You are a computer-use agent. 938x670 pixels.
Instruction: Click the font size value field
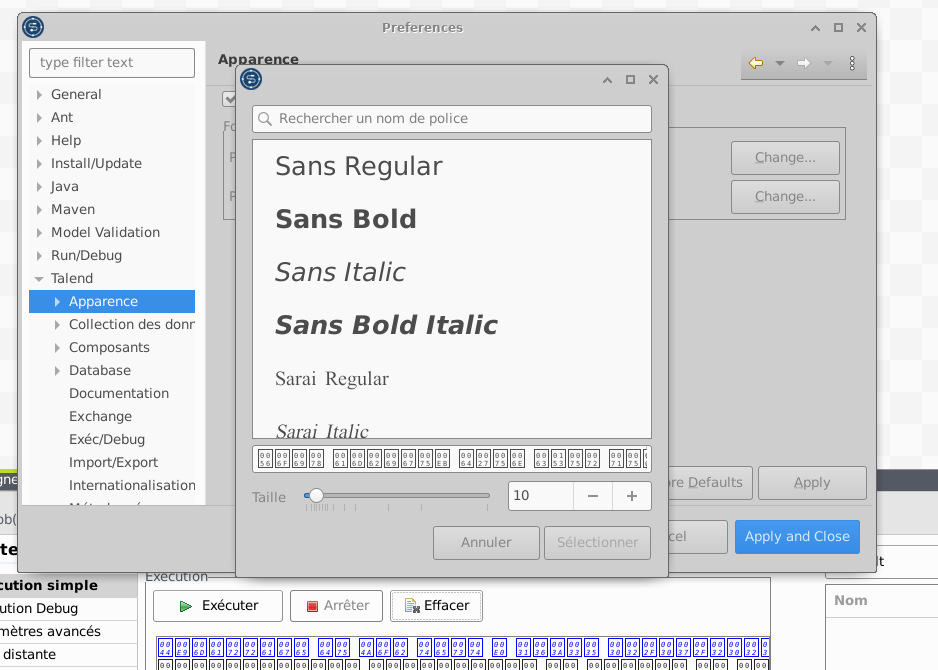pyautogui.click(x=540, y=496)
